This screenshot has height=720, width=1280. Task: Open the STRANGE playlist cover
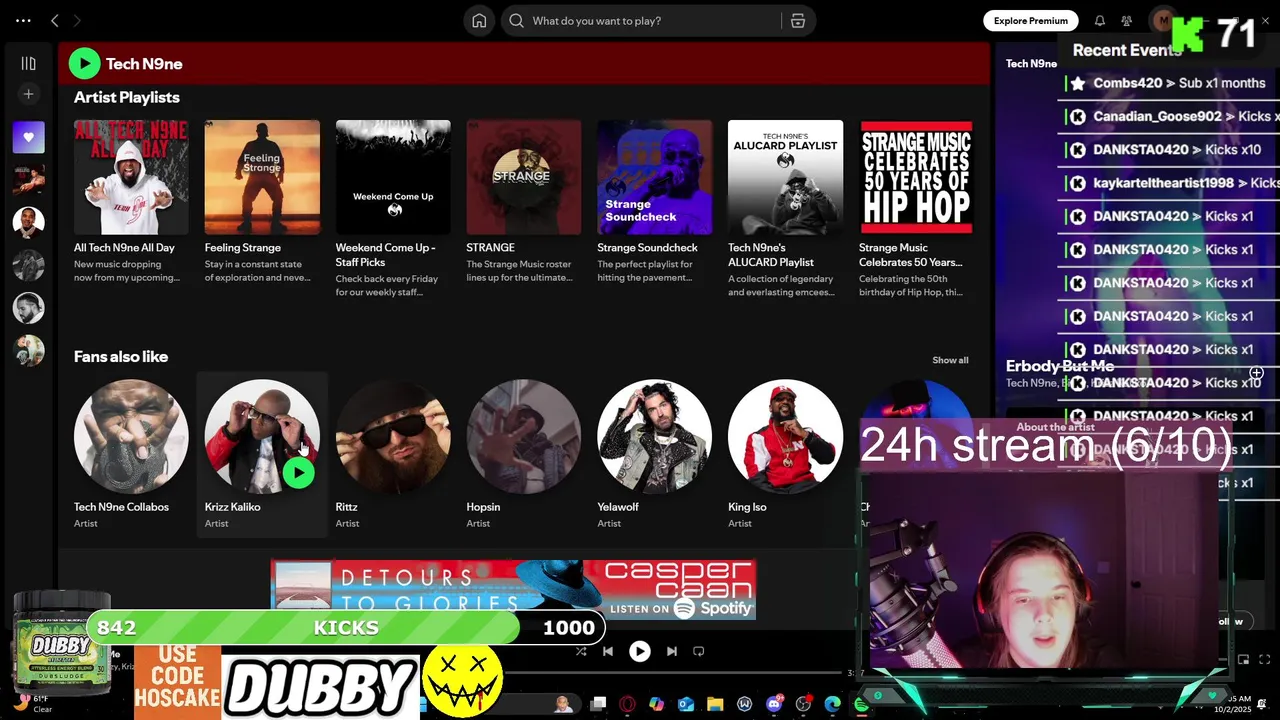[524, 177]
